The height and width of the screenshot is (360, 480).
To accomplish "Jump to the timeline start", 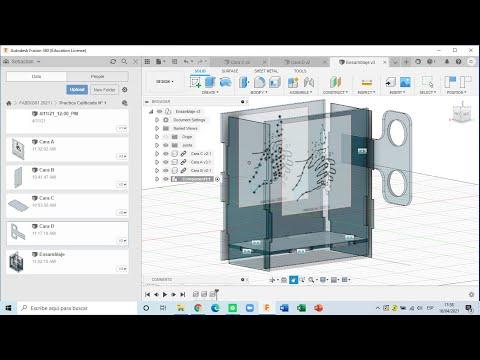I will click(x=147, y=295).
